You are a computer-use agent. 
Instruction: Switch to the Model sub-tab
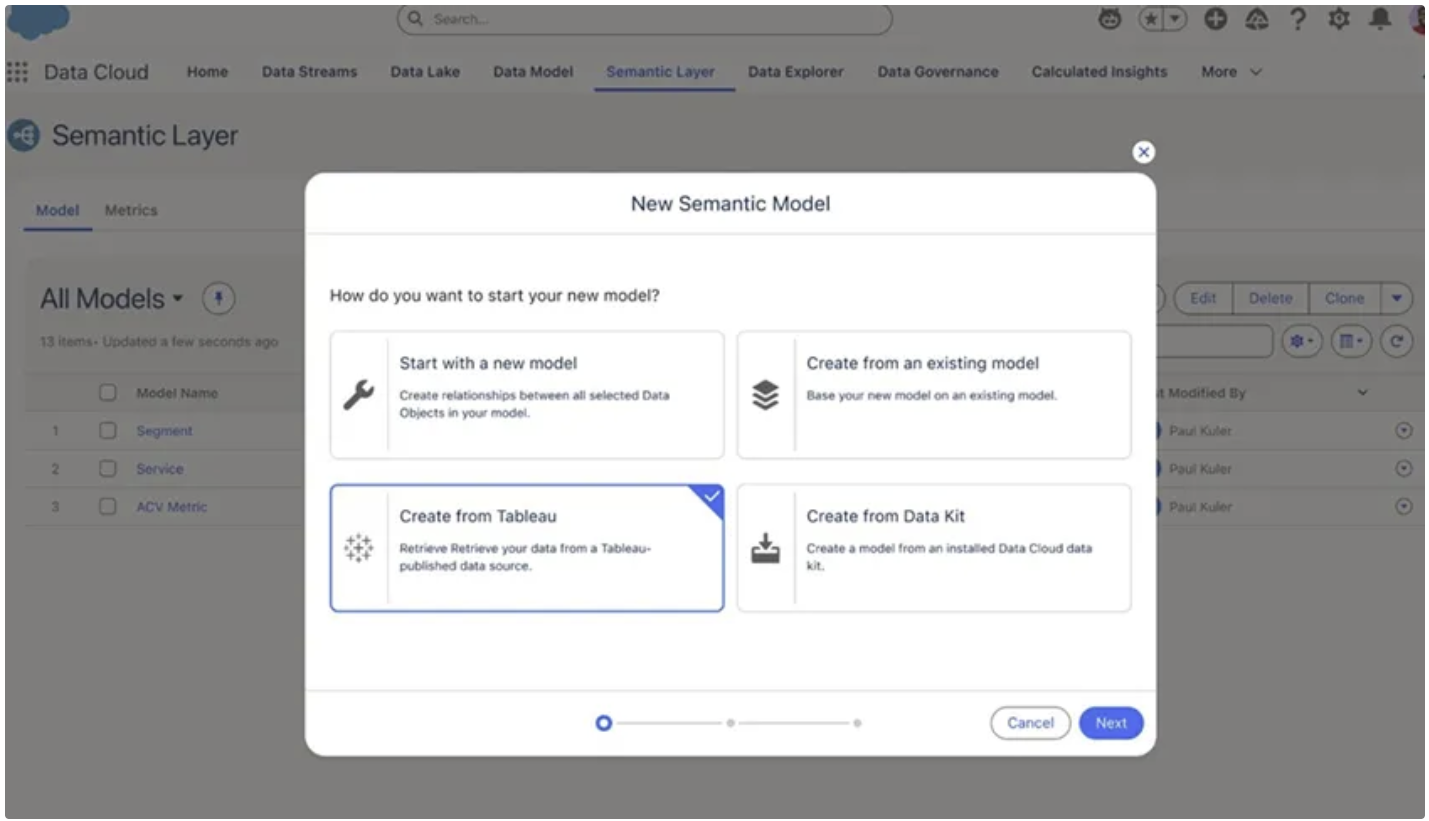57,210
